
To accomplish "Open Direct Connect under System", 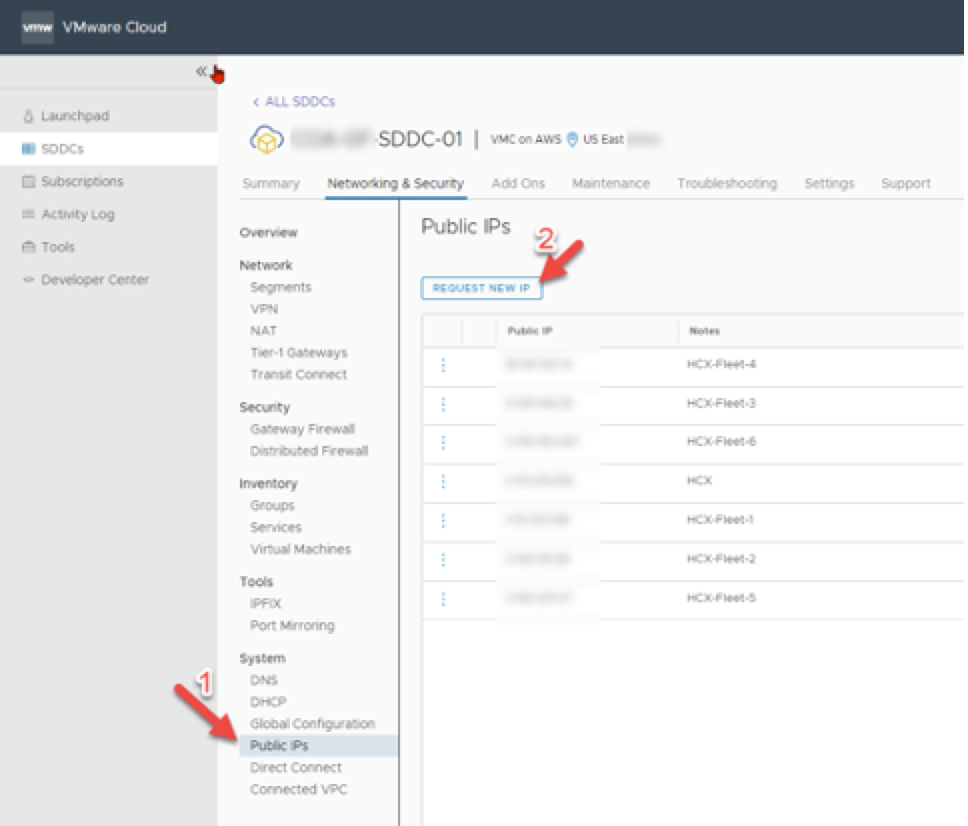I will tap(296, 767).
